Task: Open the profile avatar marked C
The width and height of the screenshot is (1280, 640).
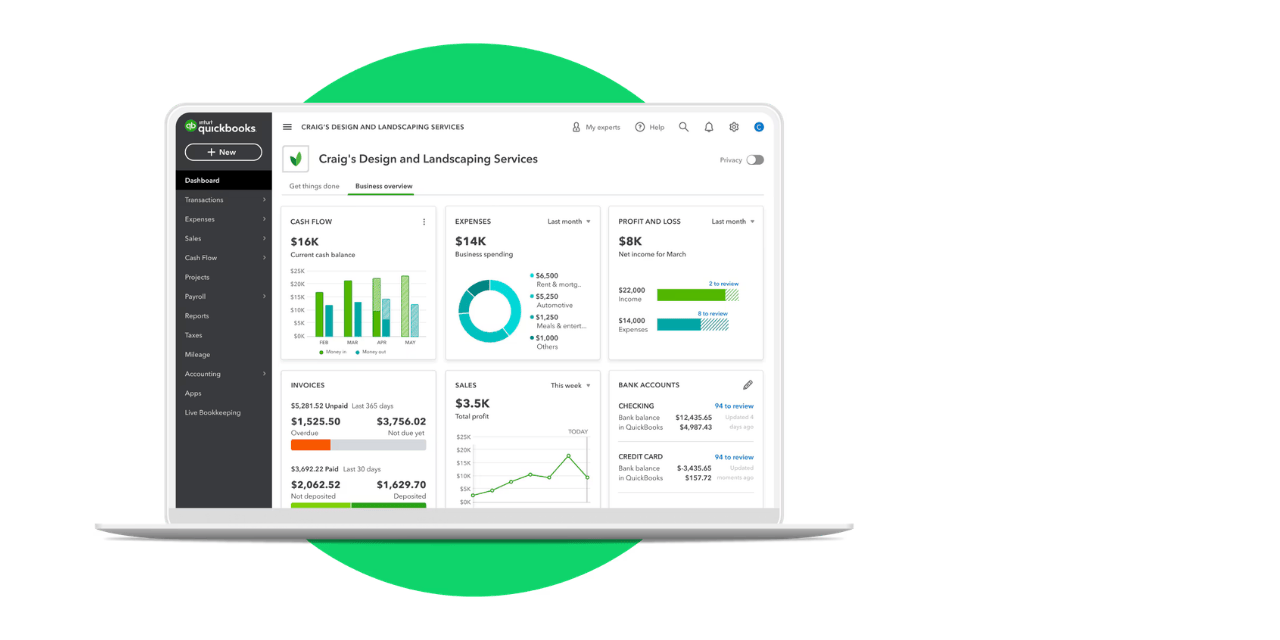Action: coord(758,127)
